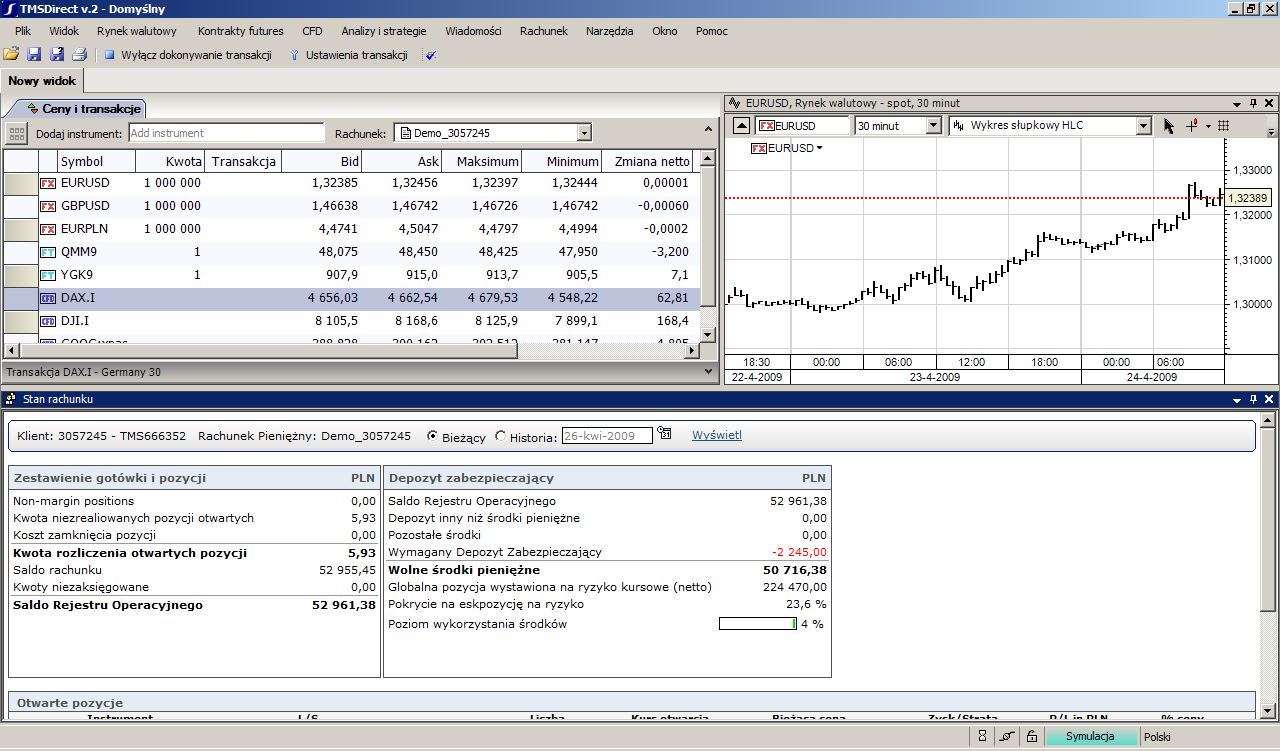
Task: Click the price table vertical scrollbar down arrow
Action: 708,334
